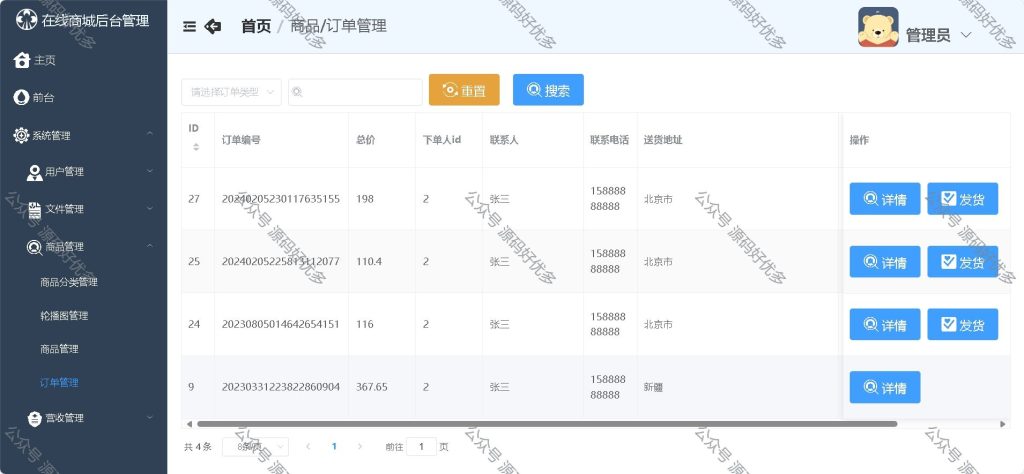View 详情 for order ID 24
The width and height of the screenshot is (1024, 474).
click(x=885, y=324)
